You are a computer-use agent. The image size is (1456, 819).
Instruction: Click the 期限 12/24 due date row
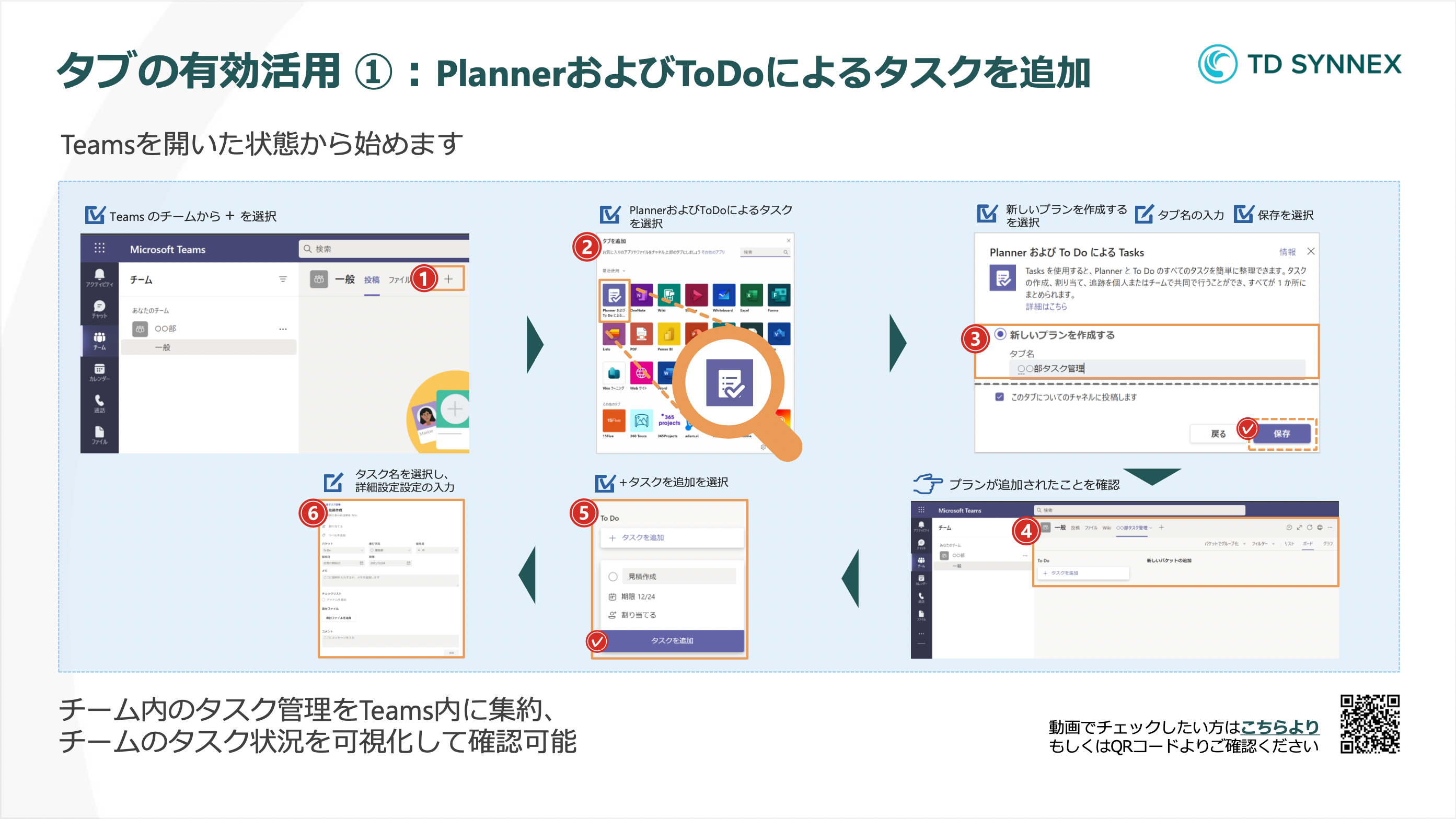[x=631, y=597]
